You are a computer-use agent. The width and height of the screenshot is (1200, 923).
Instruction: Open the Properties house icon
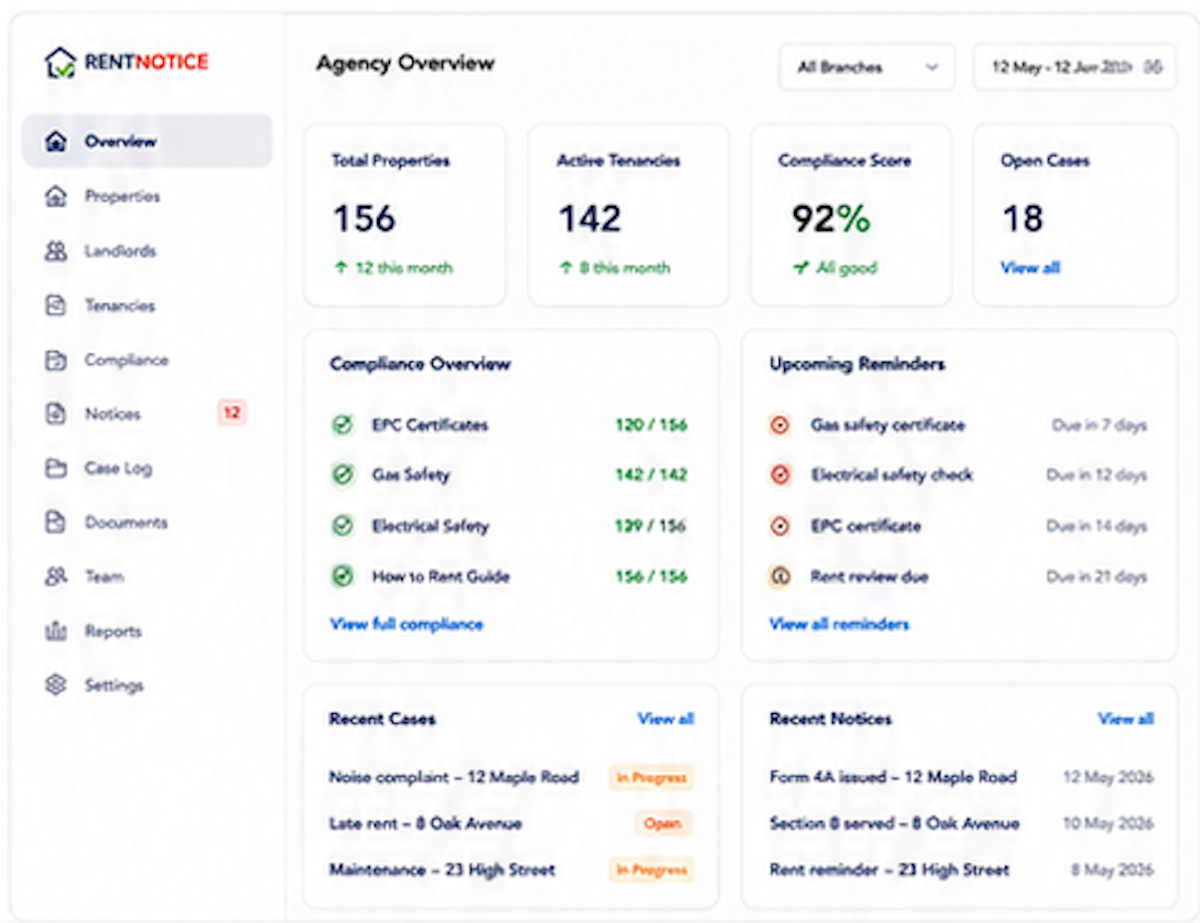click(x=56, y=196)
